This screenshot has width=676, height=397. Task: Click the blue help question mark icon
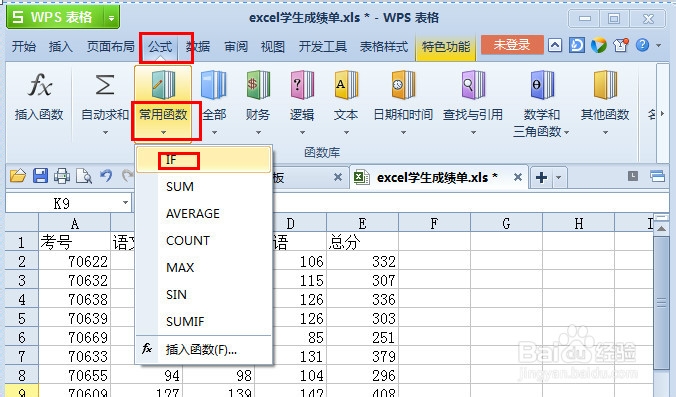click(642, 45)
